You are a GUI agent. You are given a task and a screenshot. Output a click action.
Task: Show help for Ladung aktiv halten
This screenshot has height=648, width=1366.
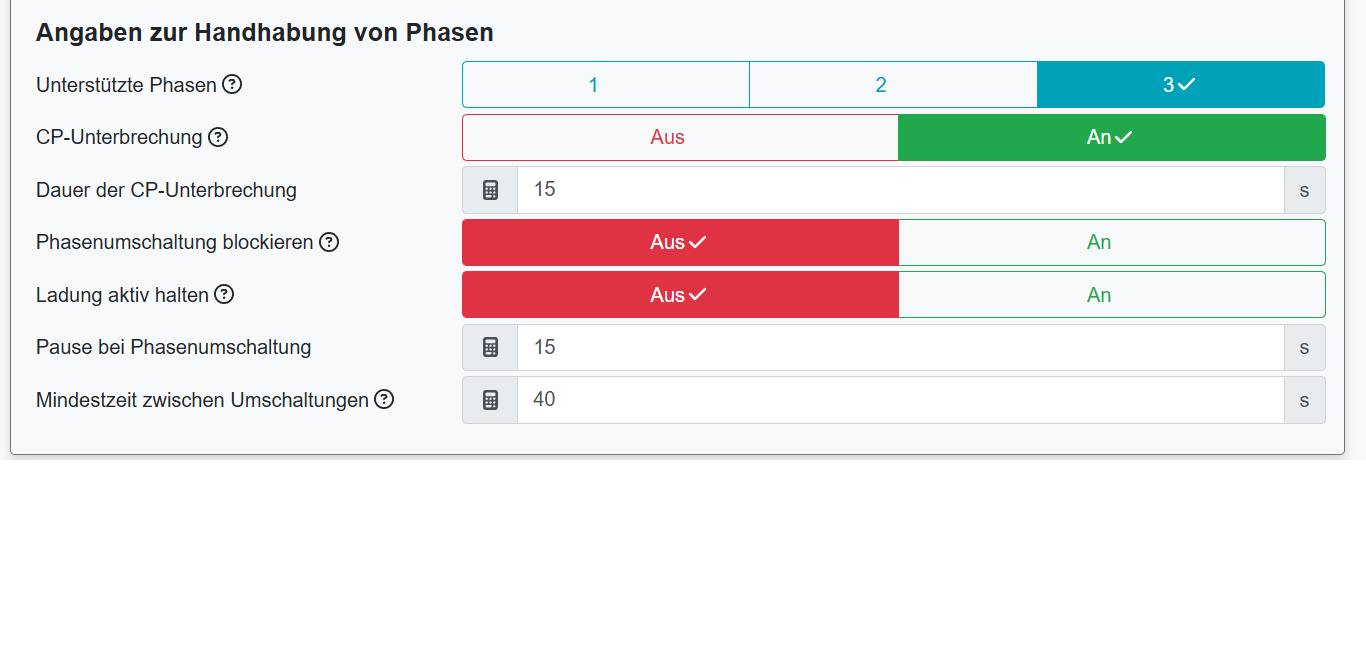[224, 295]
